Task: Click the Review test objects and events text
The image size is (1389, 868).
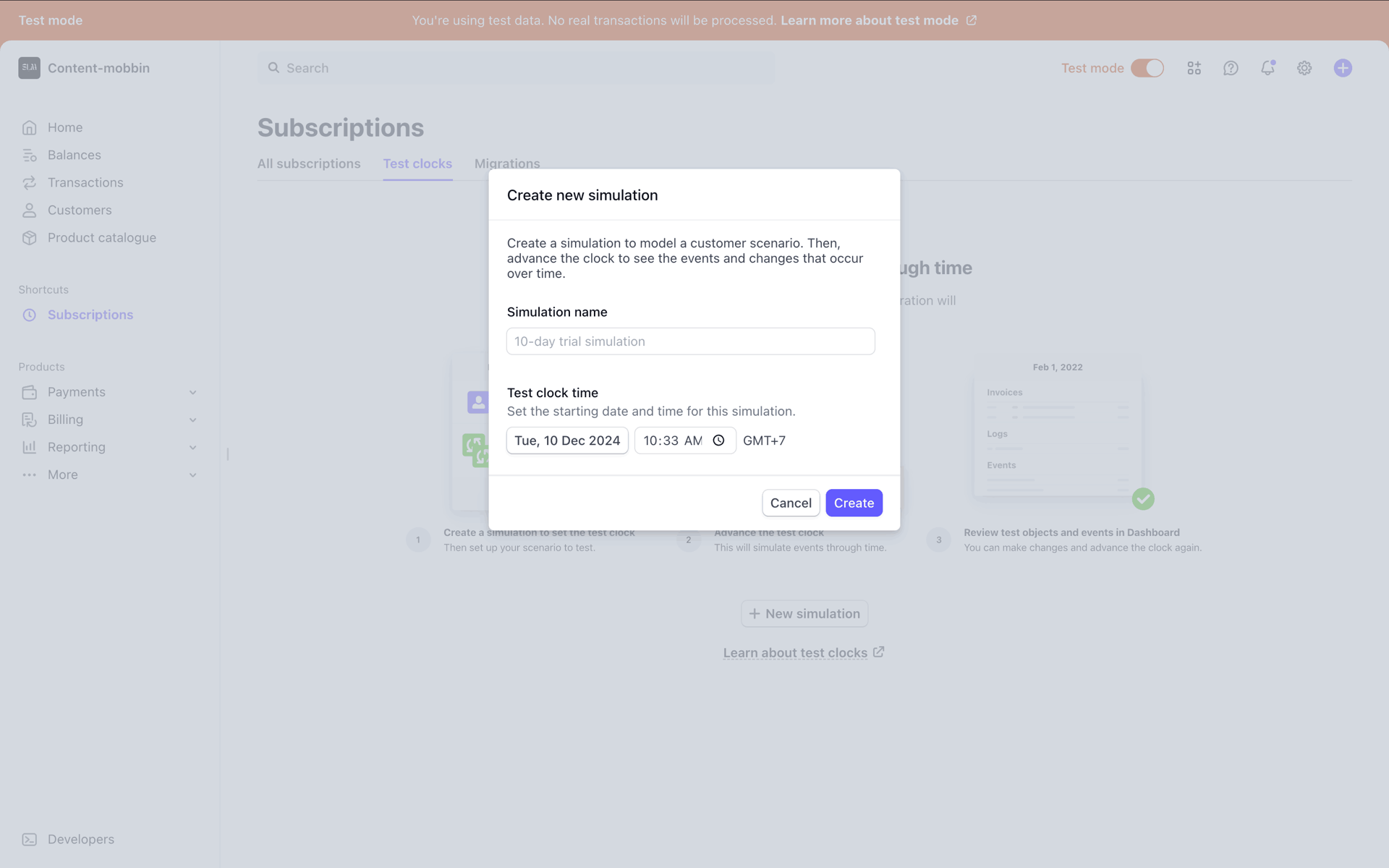Action: [x=1071, y=532]
